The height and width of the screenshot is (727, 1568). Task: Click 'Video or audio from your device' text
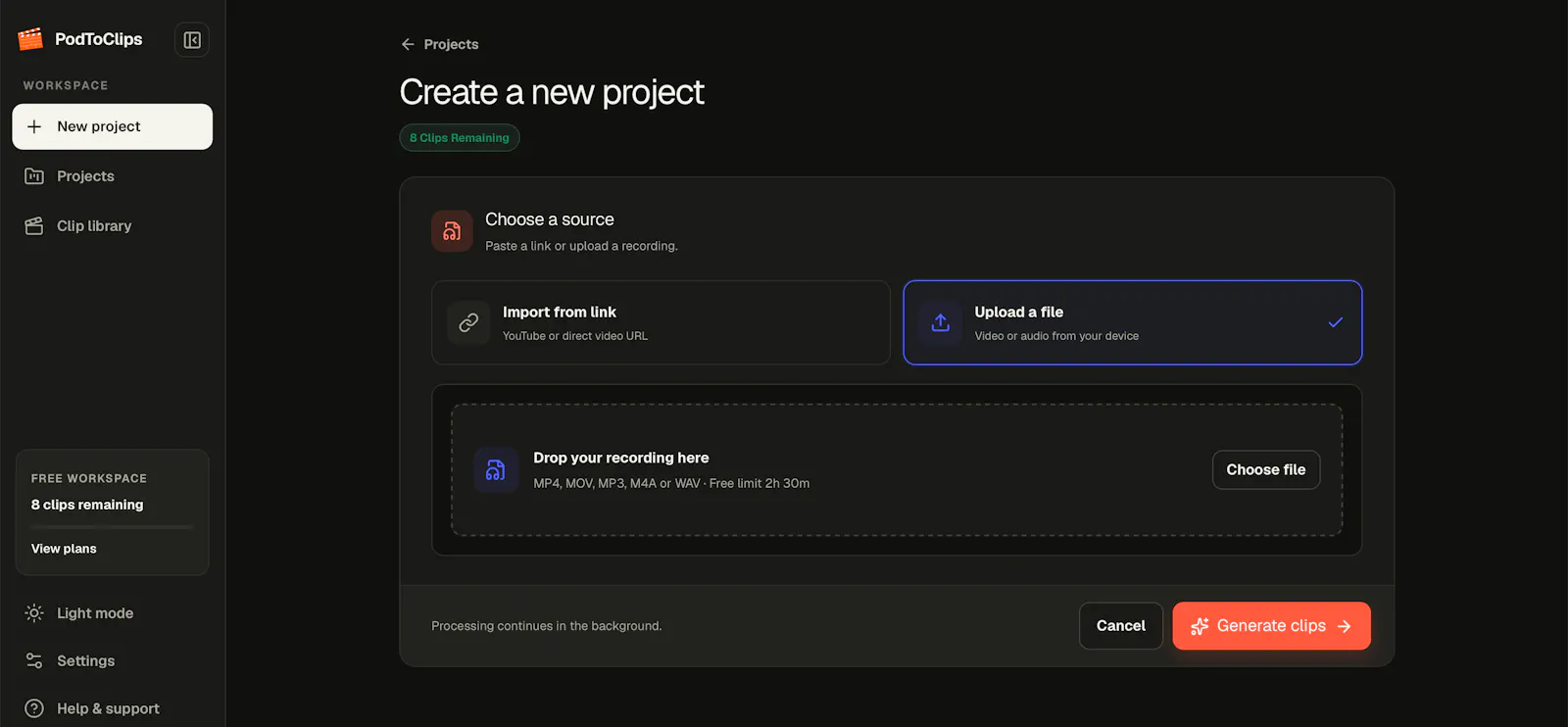[x=1056, y=336]
